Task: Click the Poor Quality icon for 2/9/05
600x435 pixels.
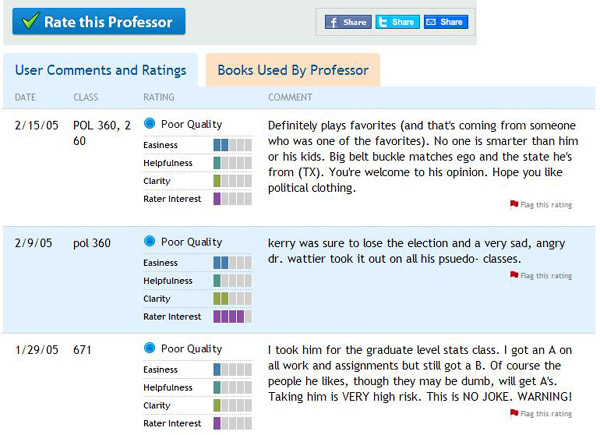Action: click(x=150, y=242)
